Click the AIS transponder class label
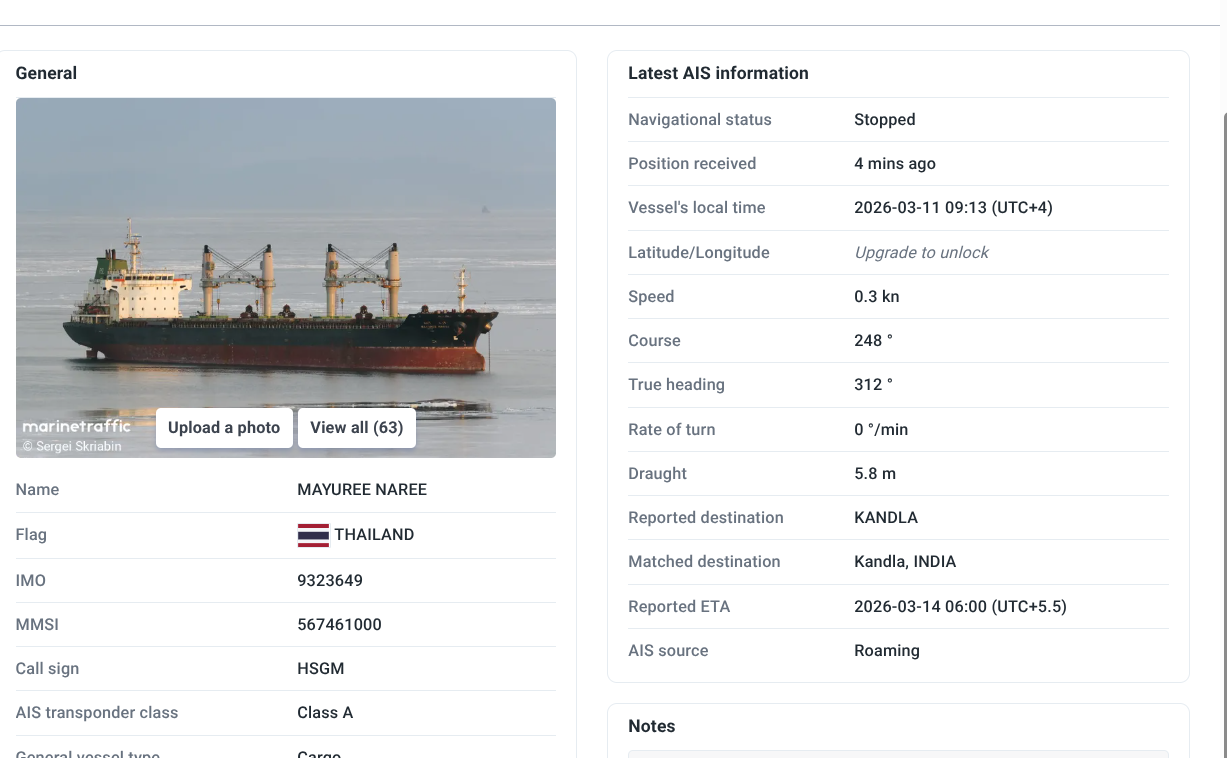 (x=97, y=713)
